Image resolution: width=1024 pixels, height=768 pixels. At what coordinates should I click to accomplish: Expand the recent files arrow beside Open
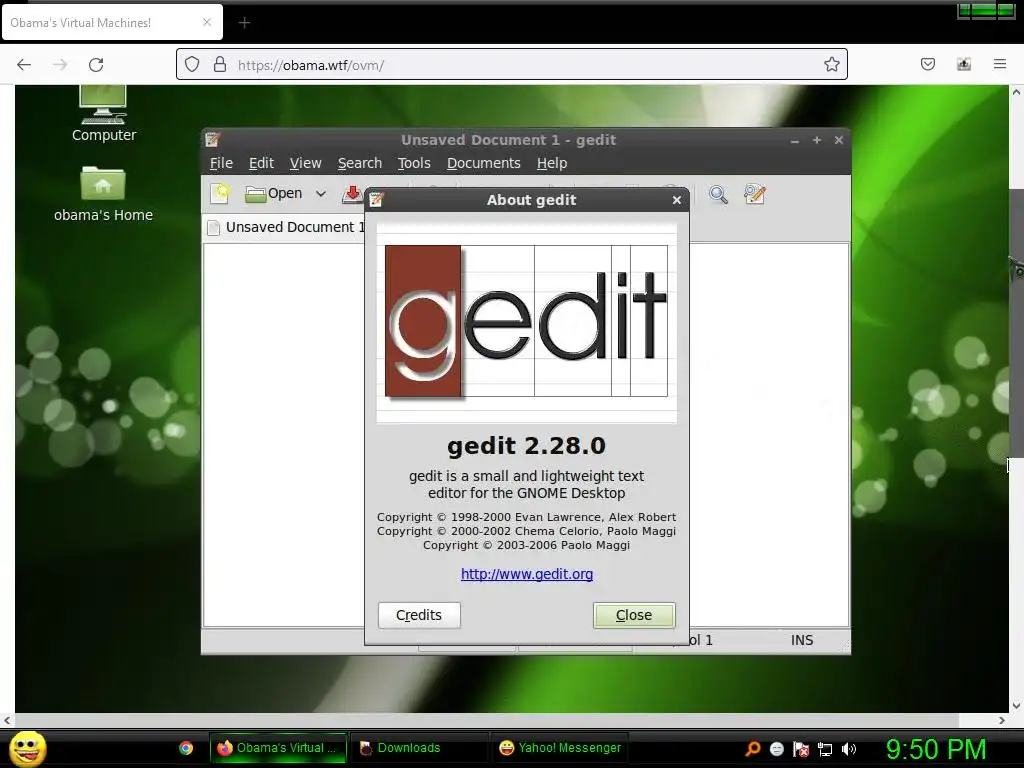coord(321,194)
